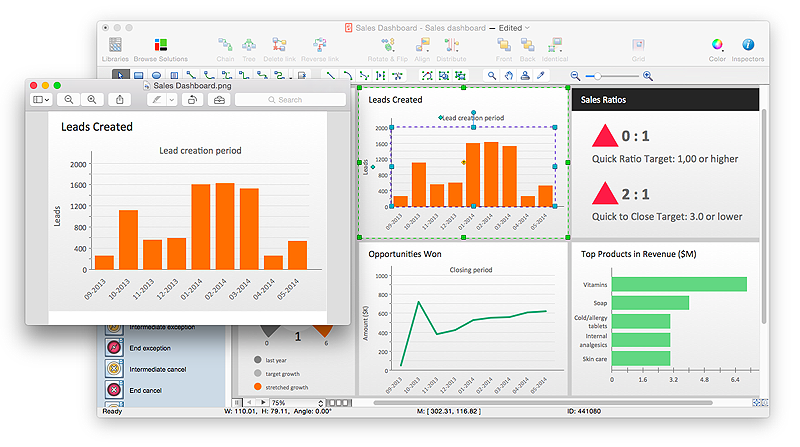
Task: Click the Tree connection tool
Action: pyautogui.click(x=249, y=49)
